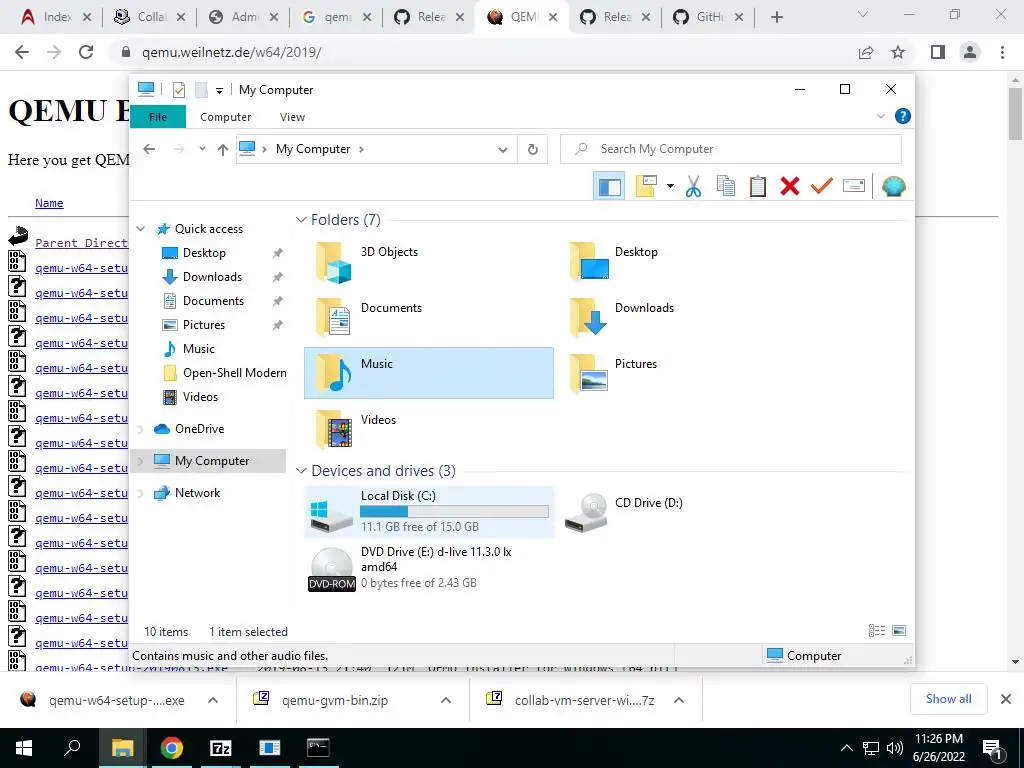This screenshot has width=1024, height=768.
Task: Select Pictures in navigation pane
Action: (x=203, y=325)
